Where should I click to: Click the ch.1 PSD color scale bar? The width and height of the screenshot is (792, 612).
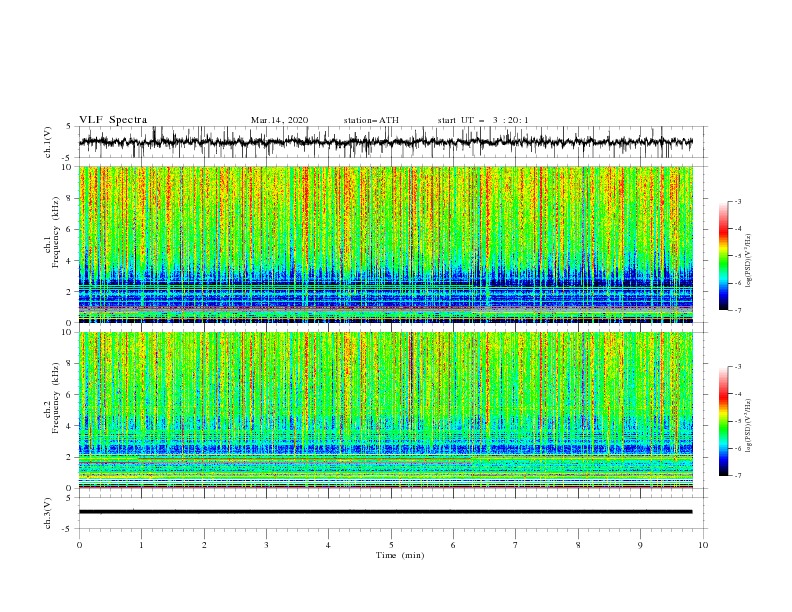point(723,256)
